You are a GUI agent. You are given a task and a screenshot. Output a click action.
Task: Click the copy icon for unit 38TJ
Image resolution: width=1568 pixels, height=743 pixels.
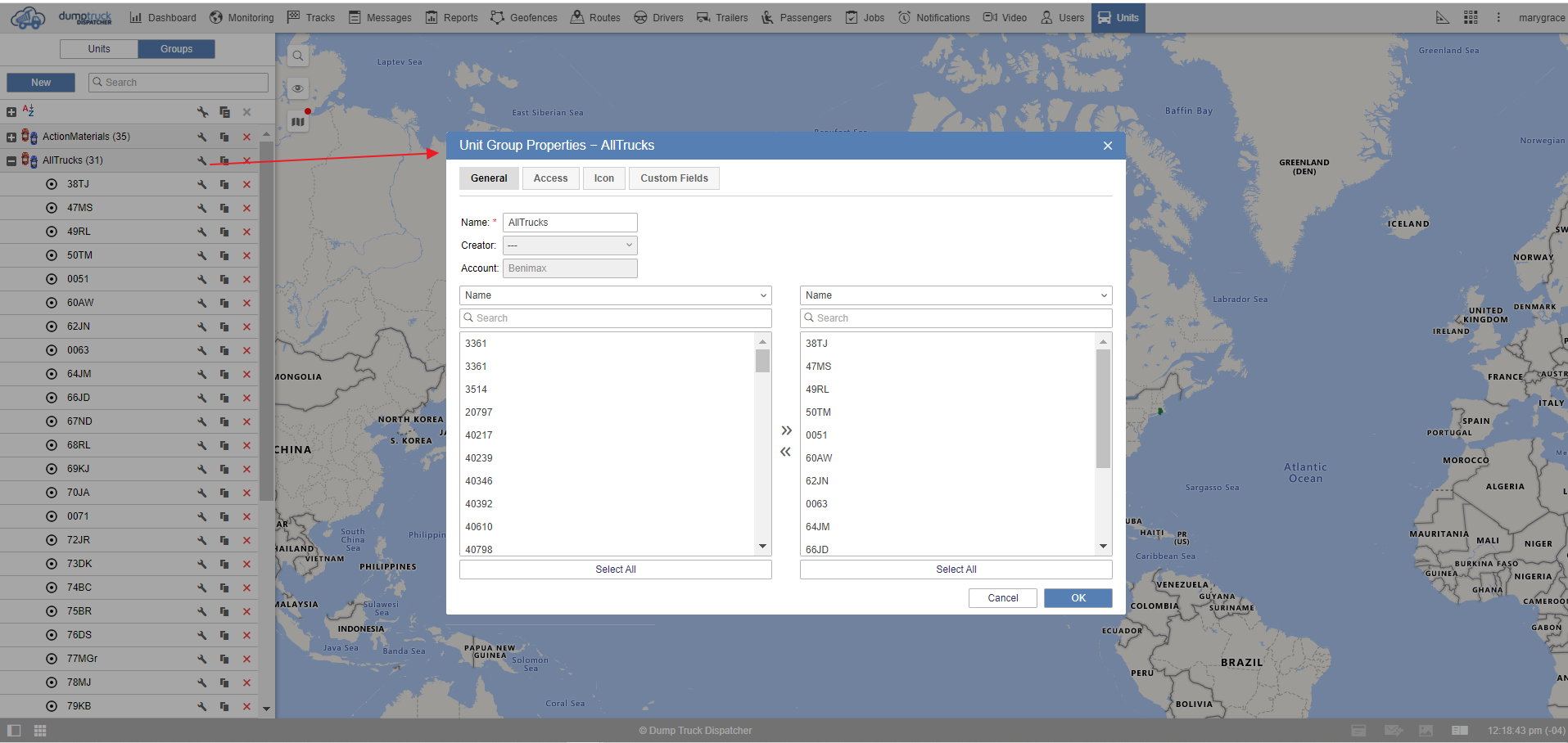(x=224, y=185)
